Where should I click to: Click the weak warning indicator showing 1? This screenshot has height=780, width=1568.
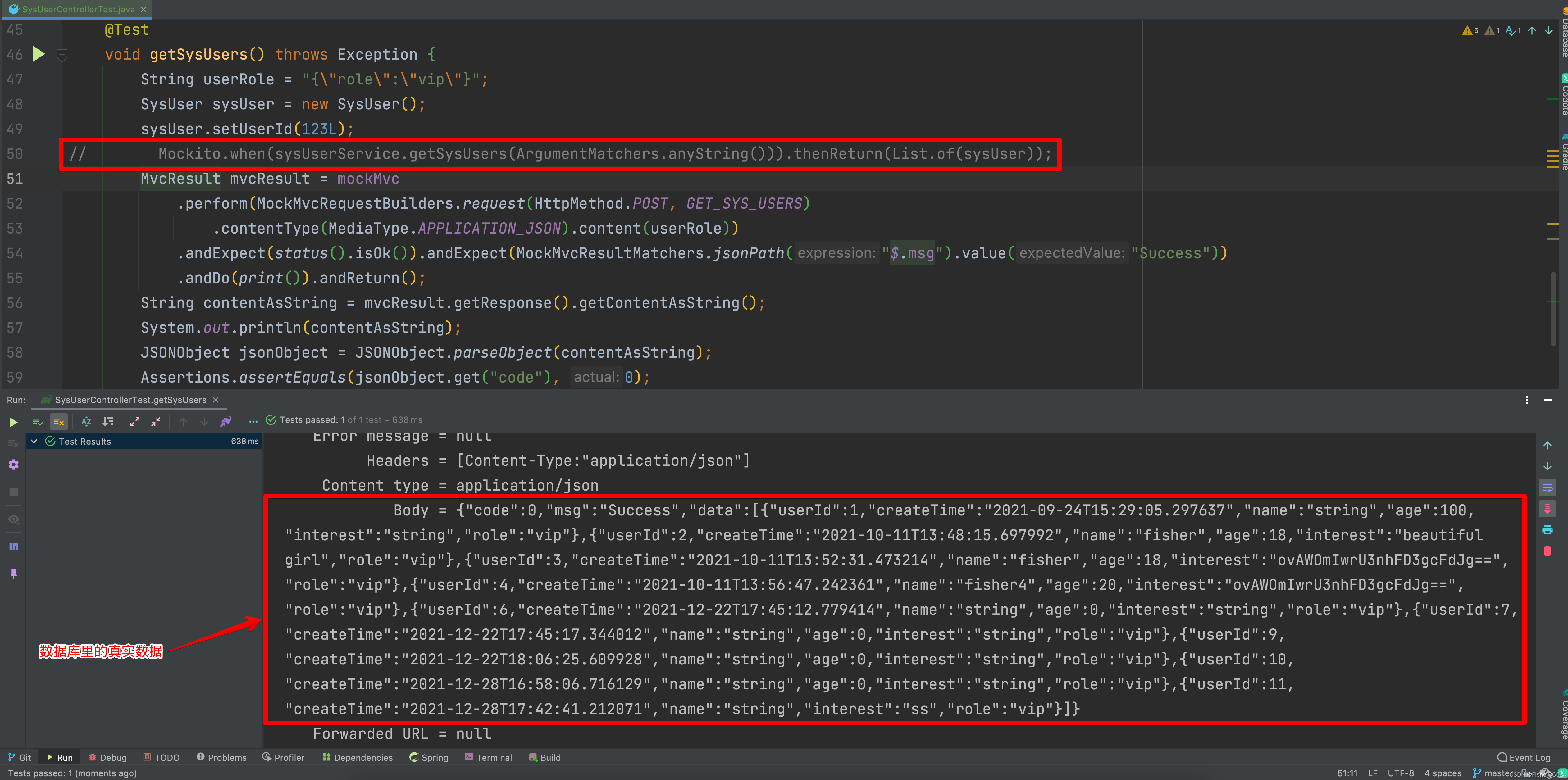click(x=1492, y=30)
